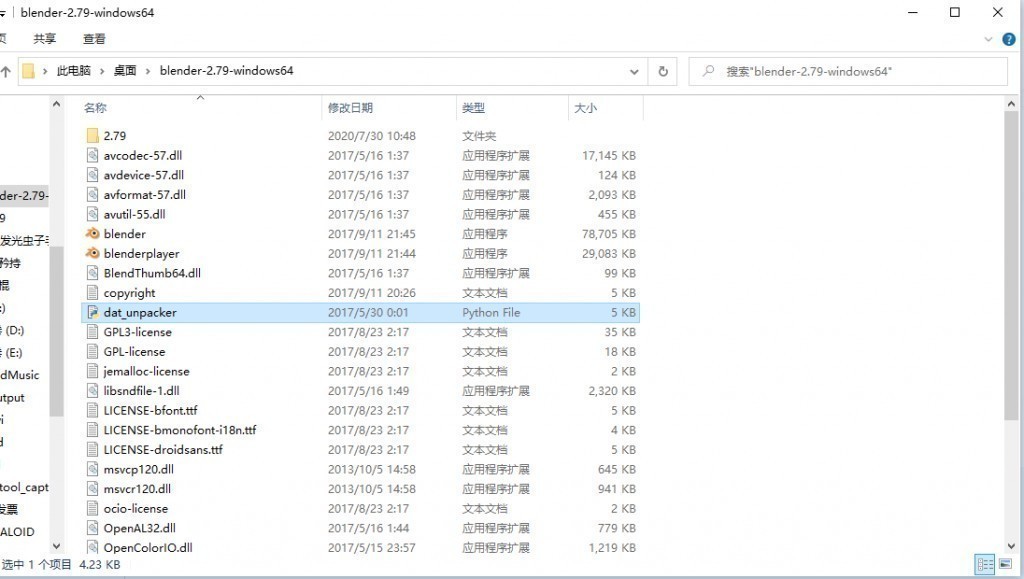The width and height of the screenshot is (1024, 579).
Task: Click the help question mark icon
Action: (1008, 40)
